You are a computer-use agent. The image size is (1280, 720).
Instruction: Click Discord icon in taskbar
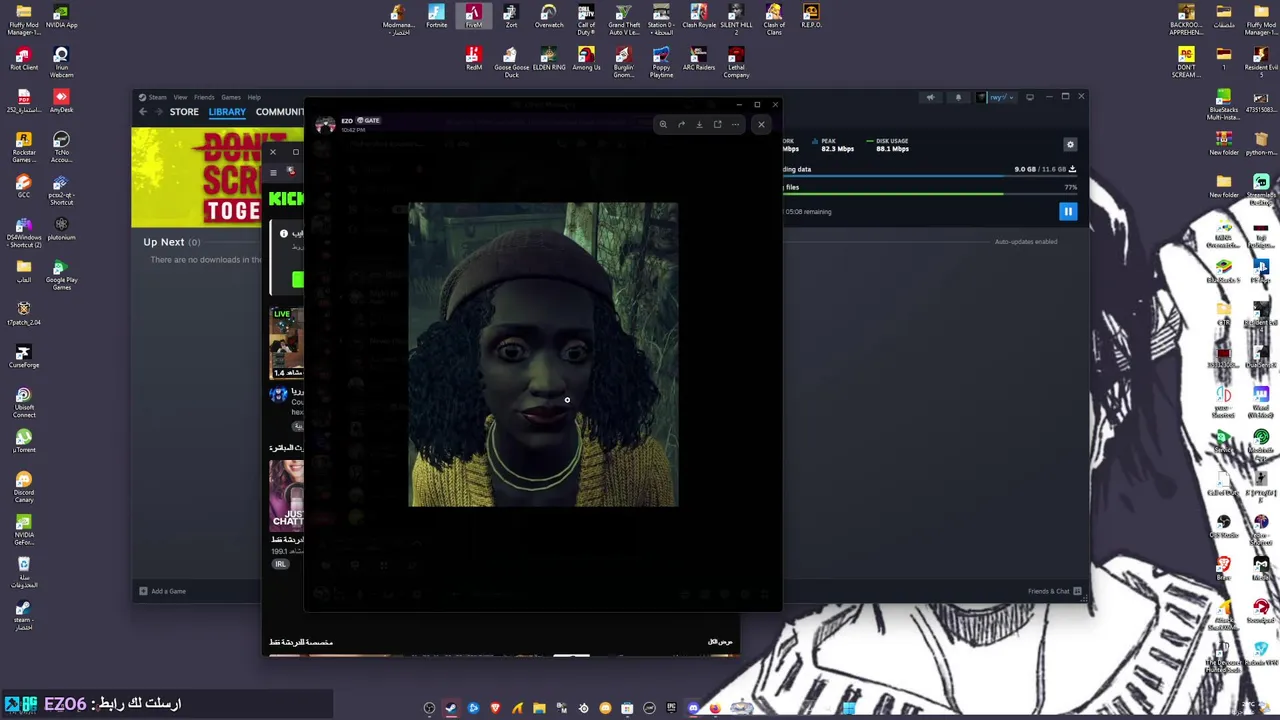(693, 708)
